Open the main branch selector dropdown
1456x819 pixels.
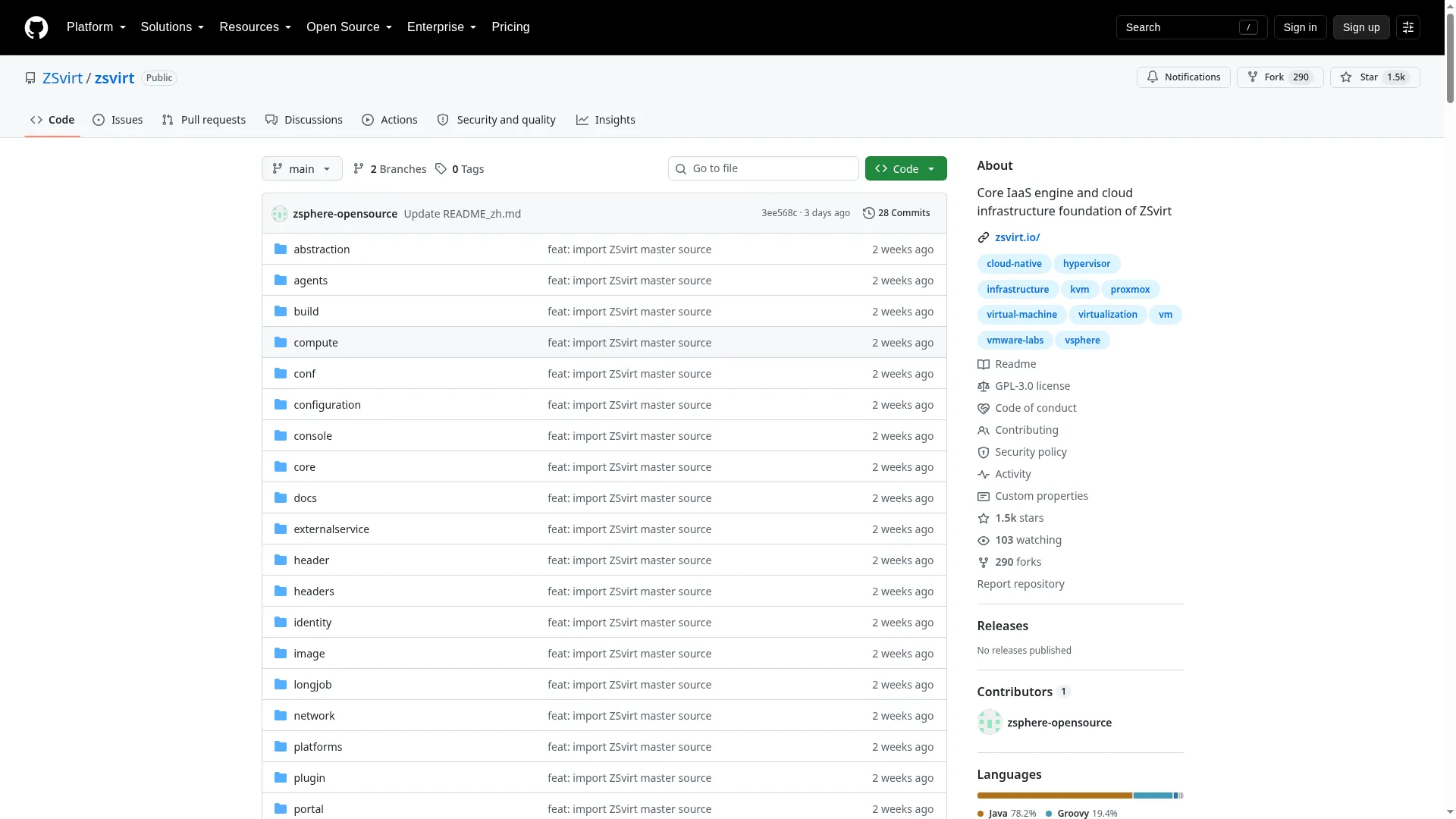tap(302, 168)
